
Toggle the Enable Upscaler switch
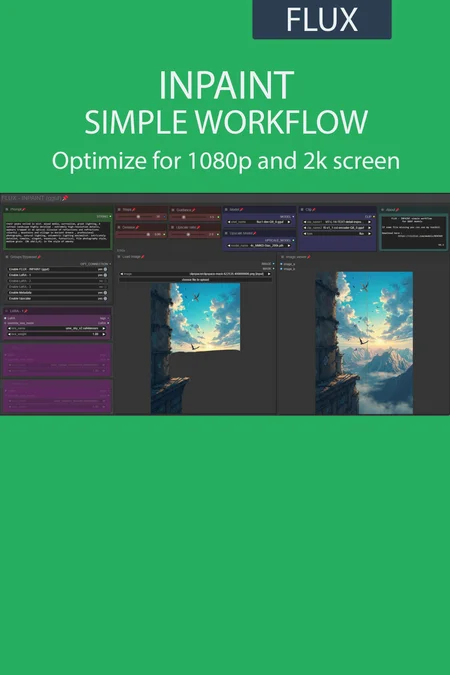[x=105, y=298]
